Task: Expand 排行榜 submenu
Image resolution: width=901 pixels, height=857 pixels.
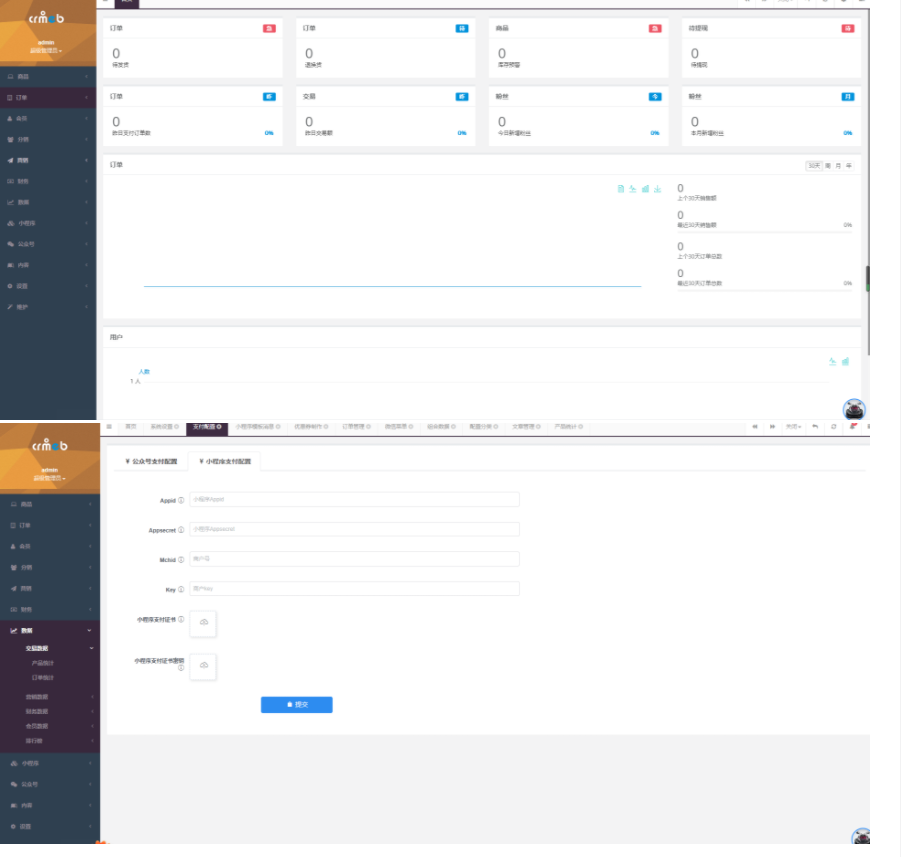Action: coord(50,741)
